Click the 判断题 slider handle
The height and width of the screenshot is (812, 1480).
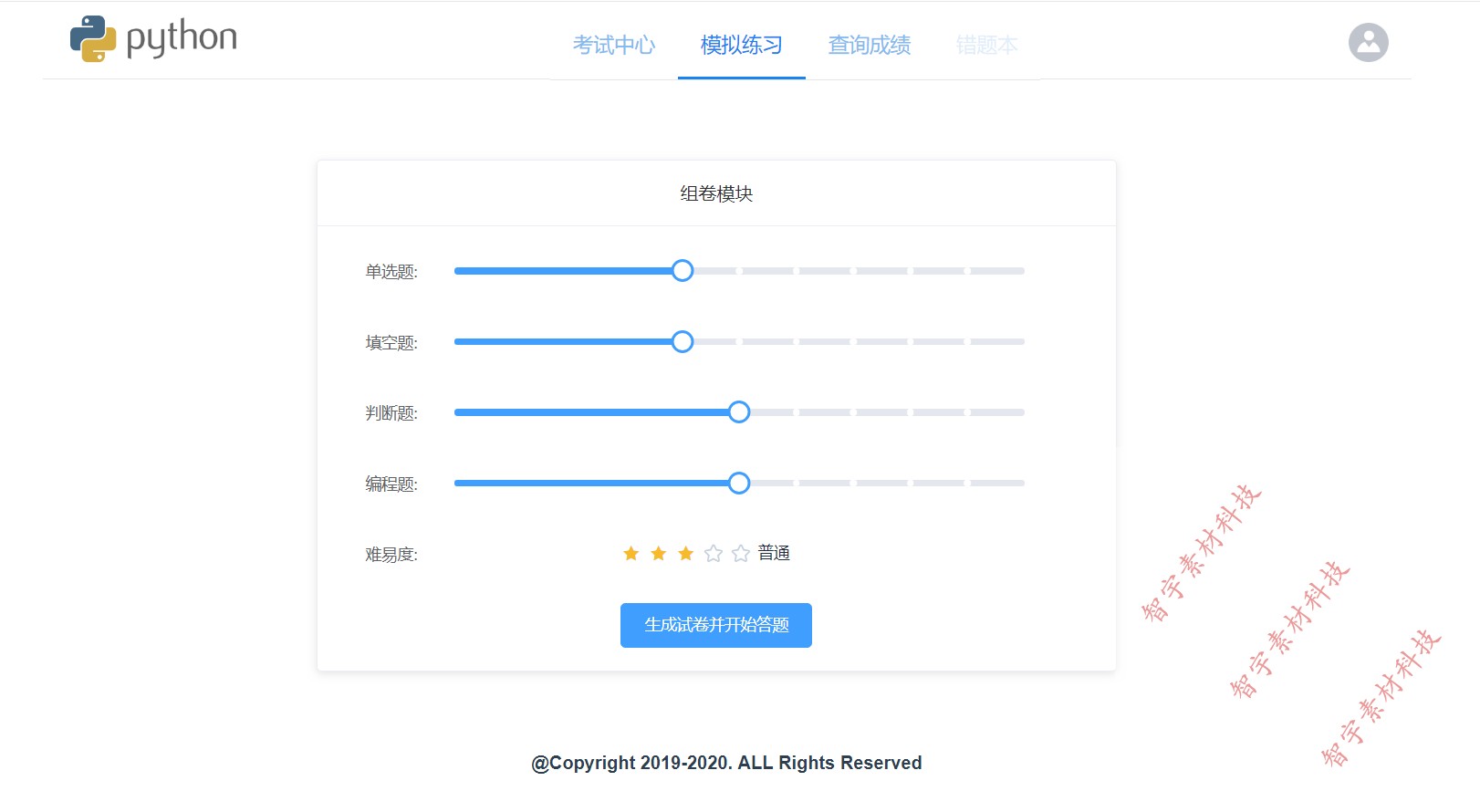coord(739,412)
